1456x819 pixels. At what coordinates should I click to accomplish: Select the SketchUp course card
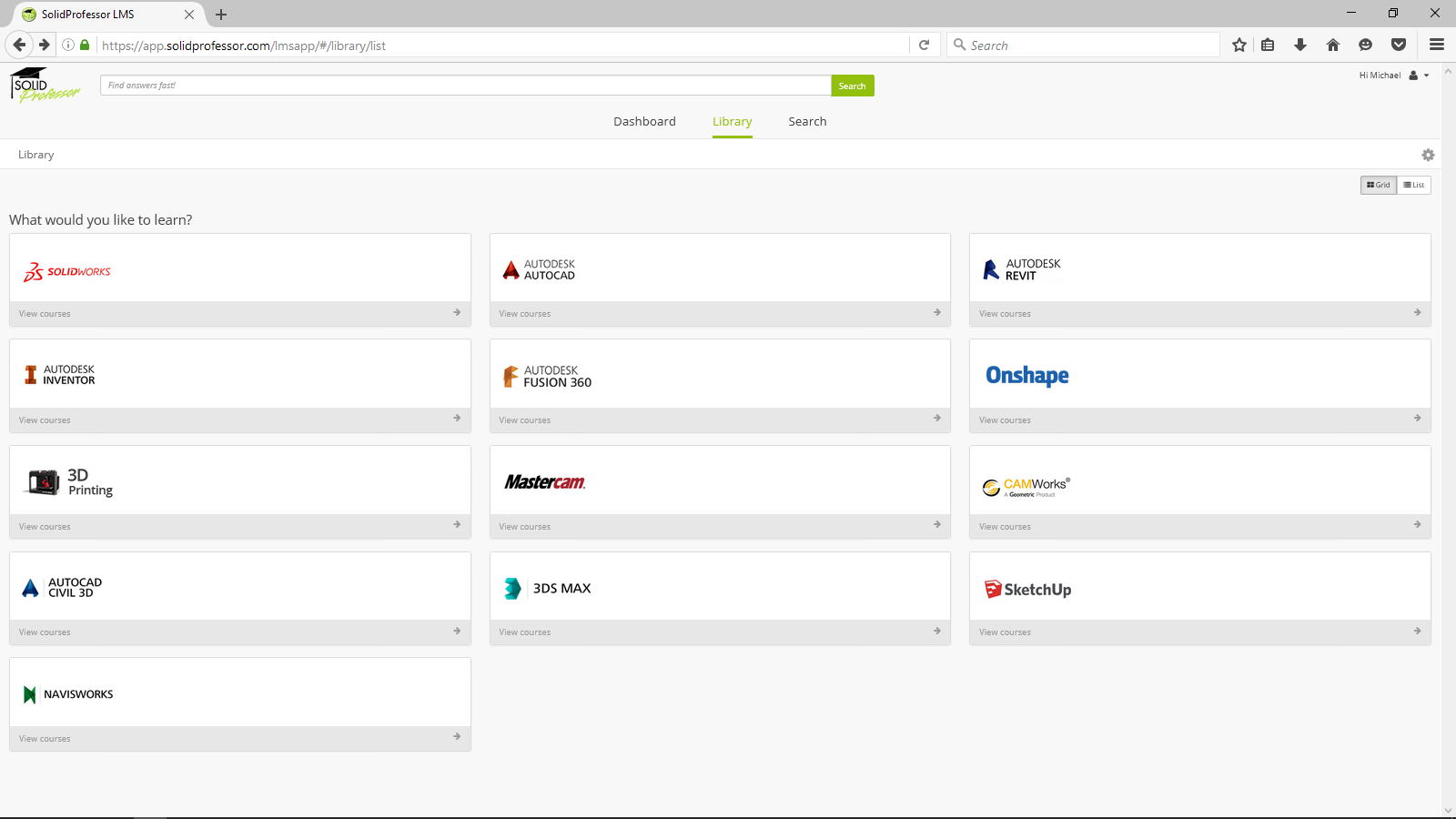(1199, 588)
